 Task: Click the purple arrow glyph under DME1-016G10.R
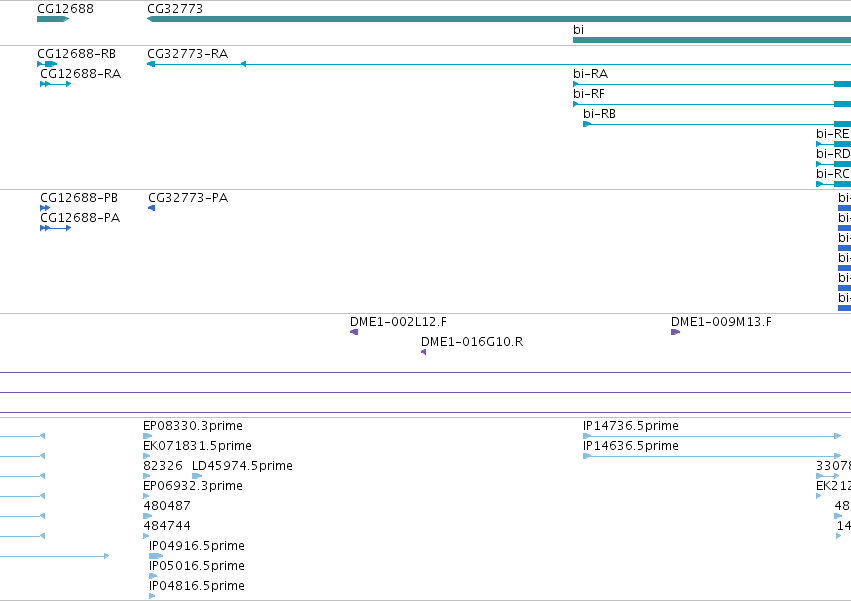(x=423, y=352)
